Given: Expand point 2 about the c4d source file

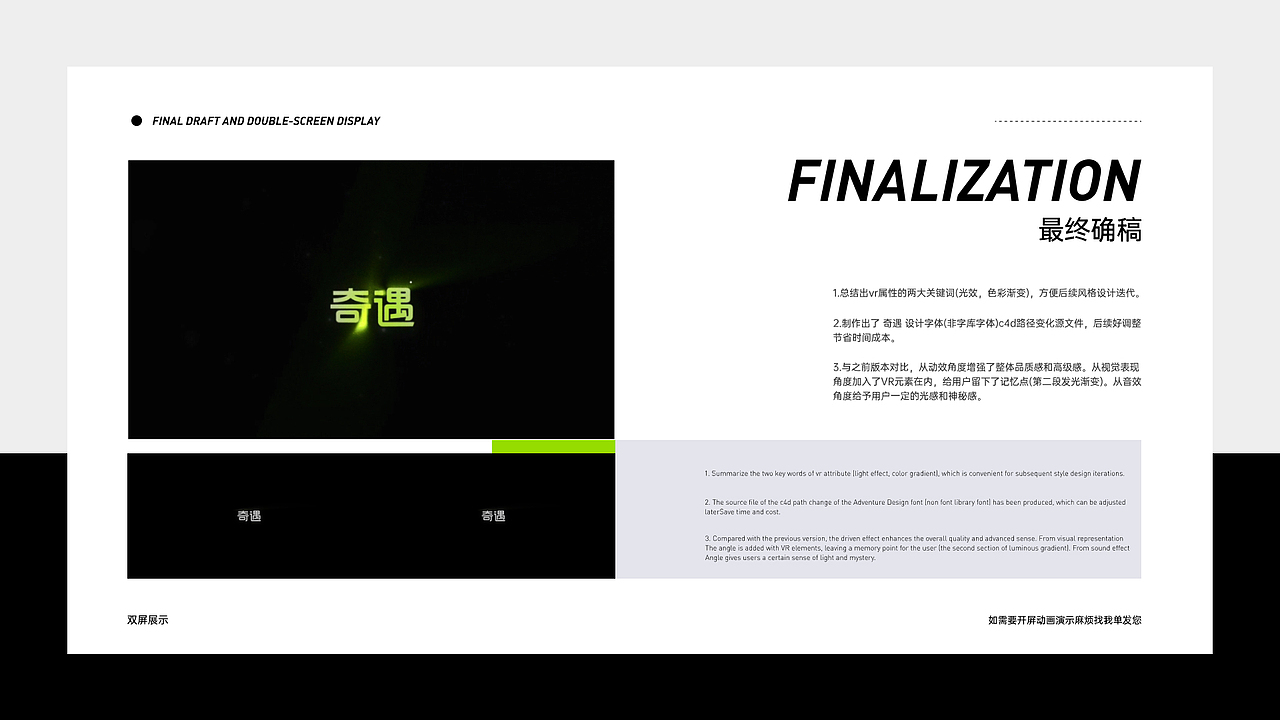Looking at the screenshot, I should pyautogui.click(x=986, y=330).
